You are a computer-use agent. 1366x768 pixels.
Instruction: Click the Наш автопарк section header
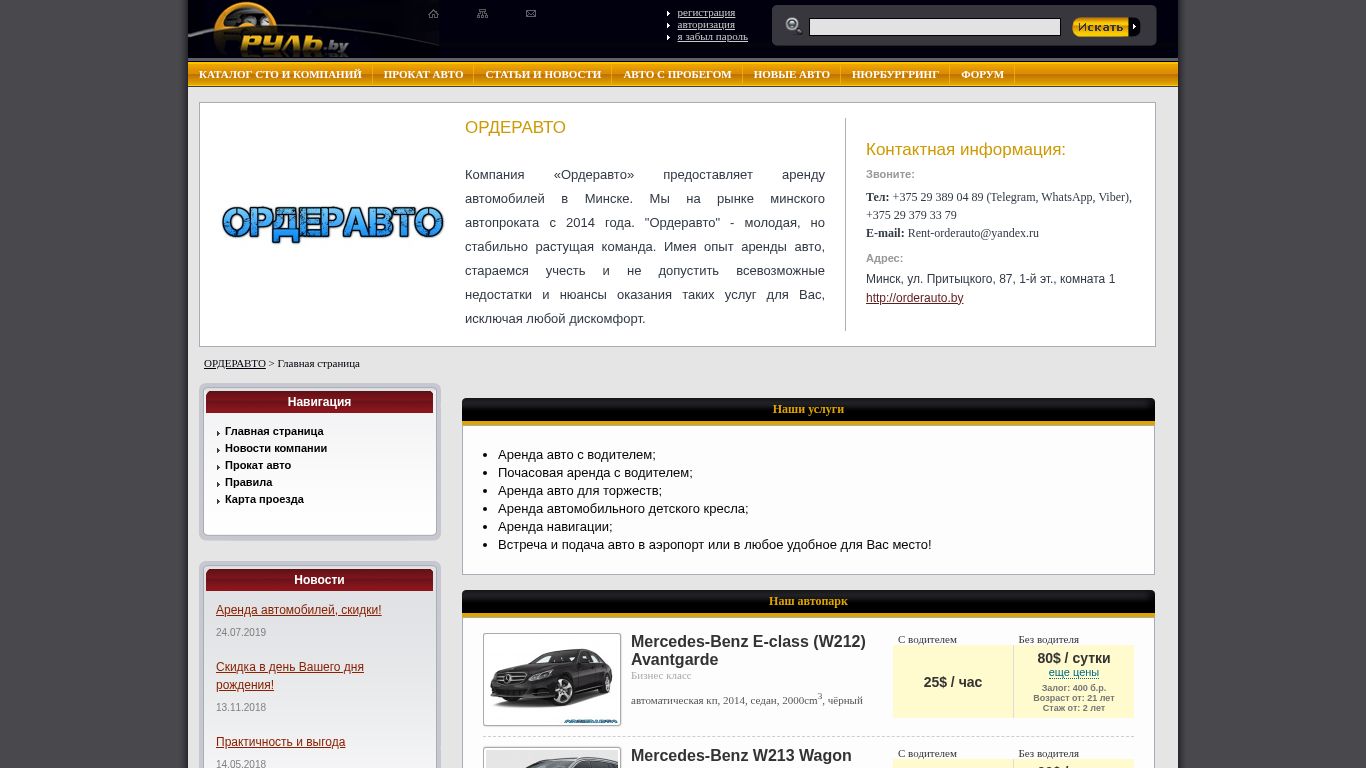(808, 601)
